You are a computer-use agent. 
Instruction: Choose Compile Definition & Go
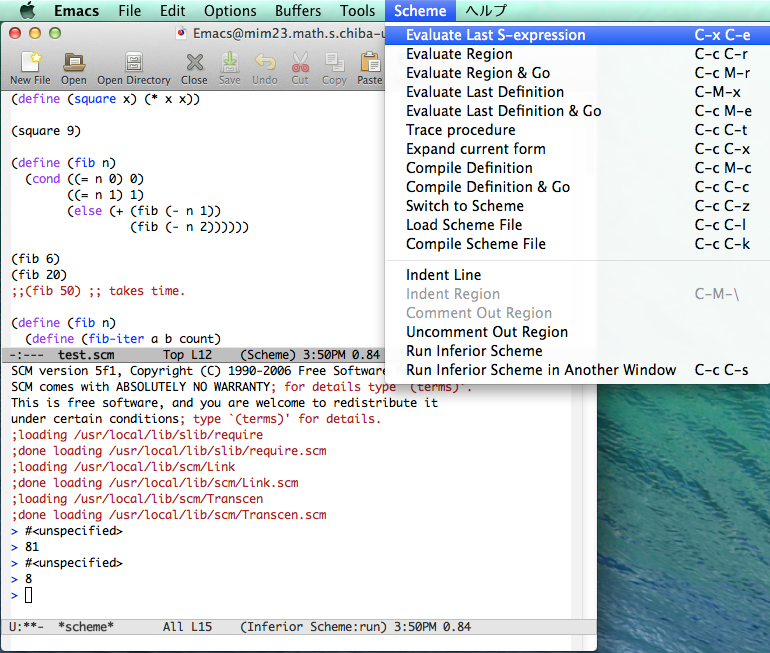click(578, 187)
